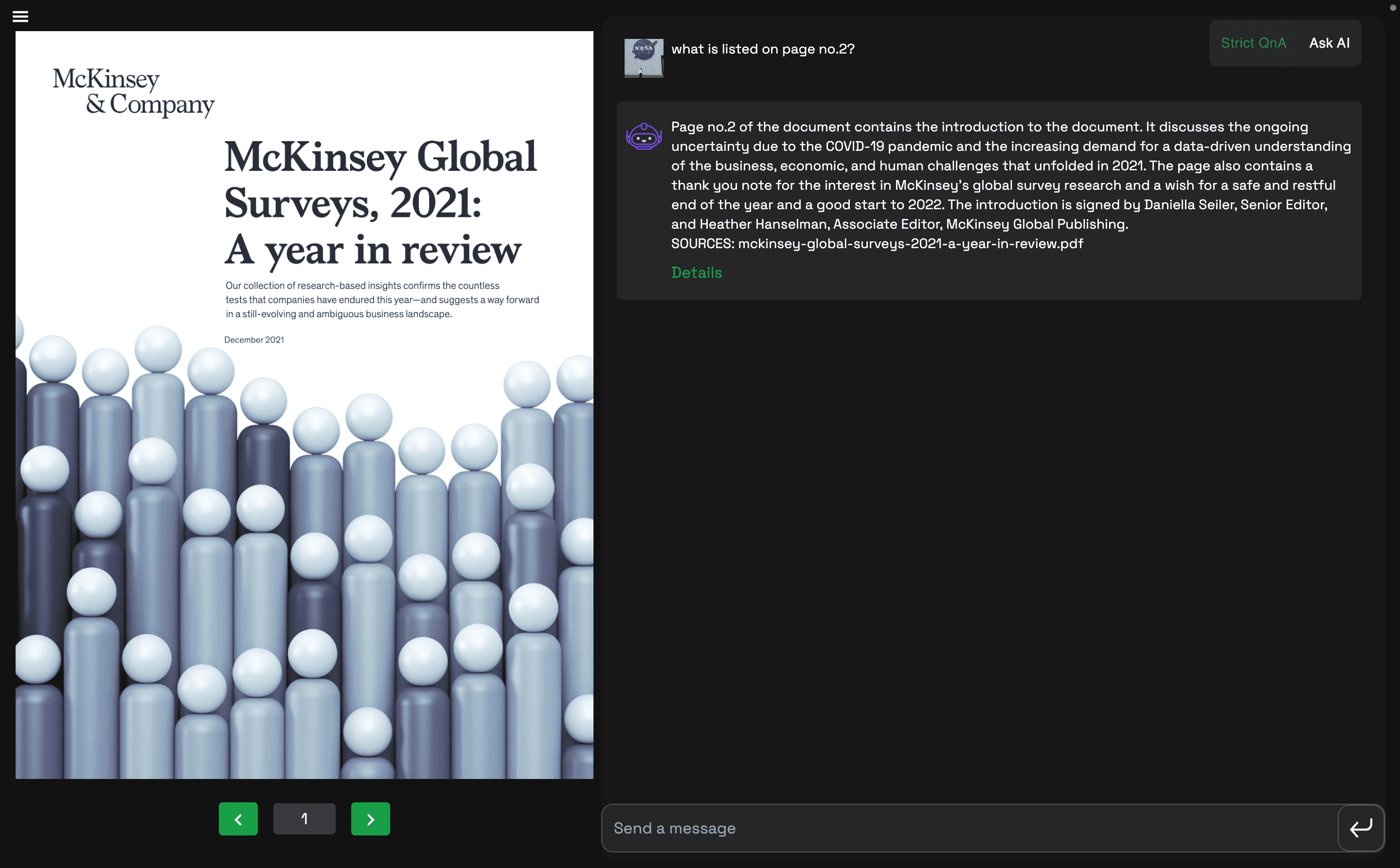Open the hamburger menu
This screenshot has height=868, width=1400.
point(20,16)
